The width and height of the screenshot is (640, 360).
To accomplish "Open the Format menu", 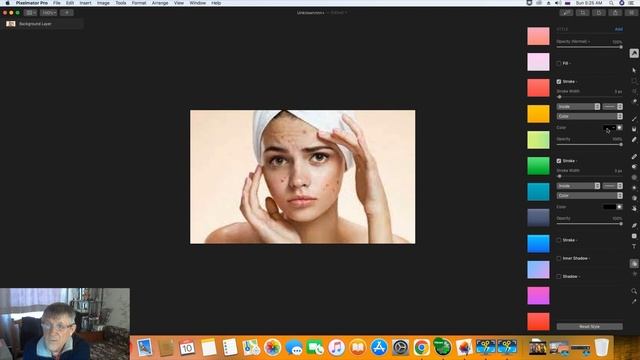I will point(139,3).
